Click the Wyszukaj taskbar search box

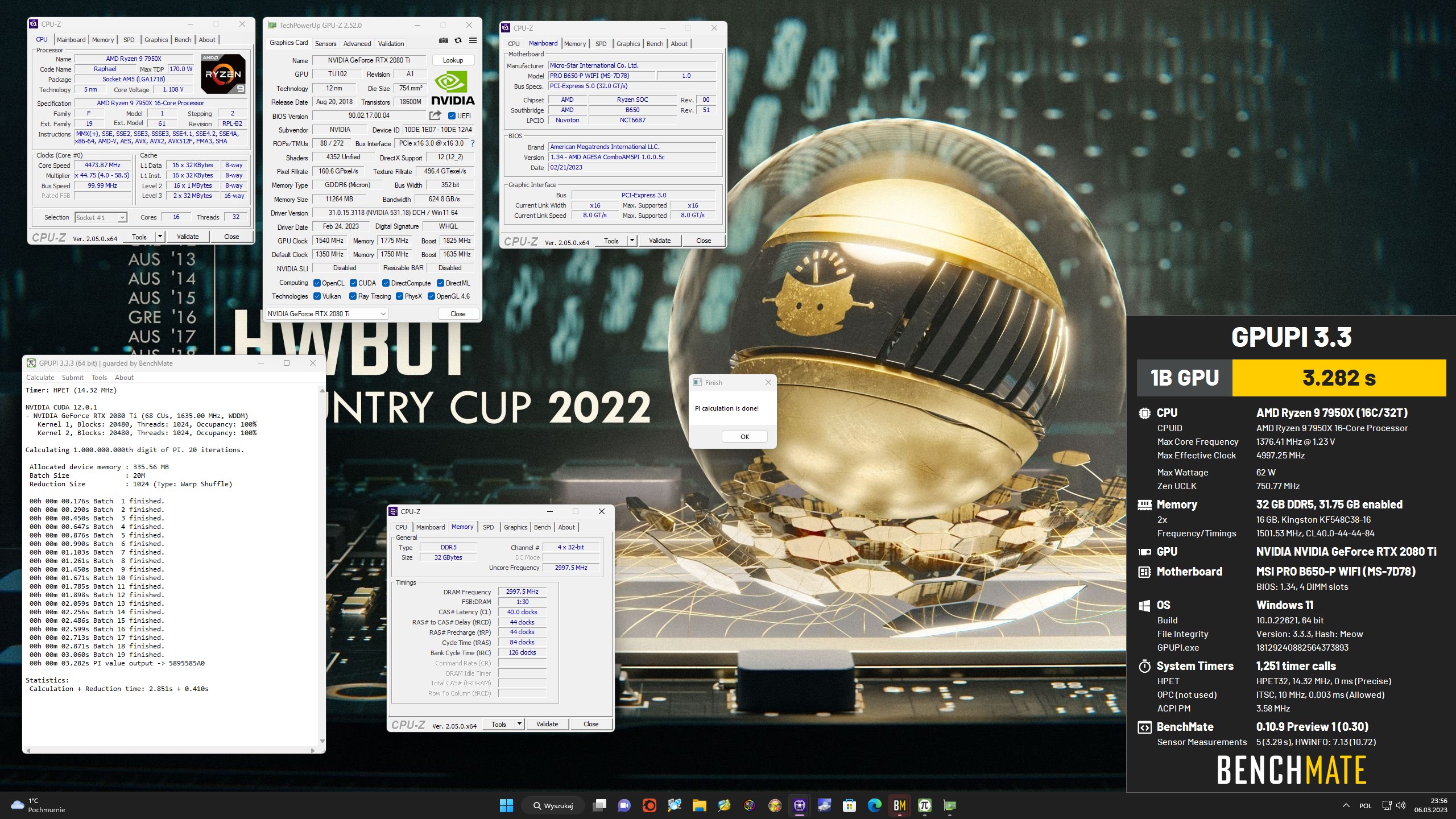553,805
